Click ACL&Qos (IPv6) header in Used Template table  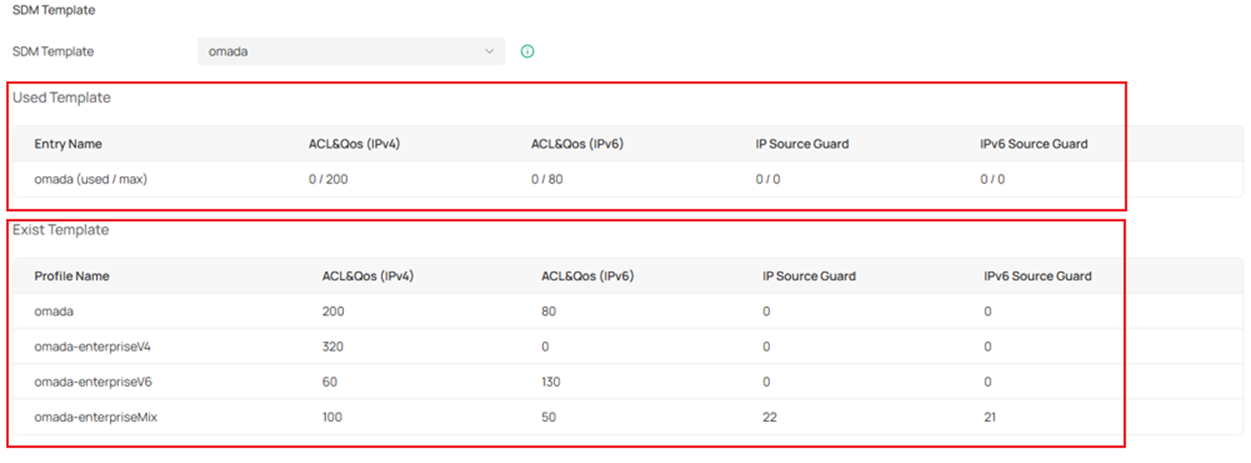[577, 144]
